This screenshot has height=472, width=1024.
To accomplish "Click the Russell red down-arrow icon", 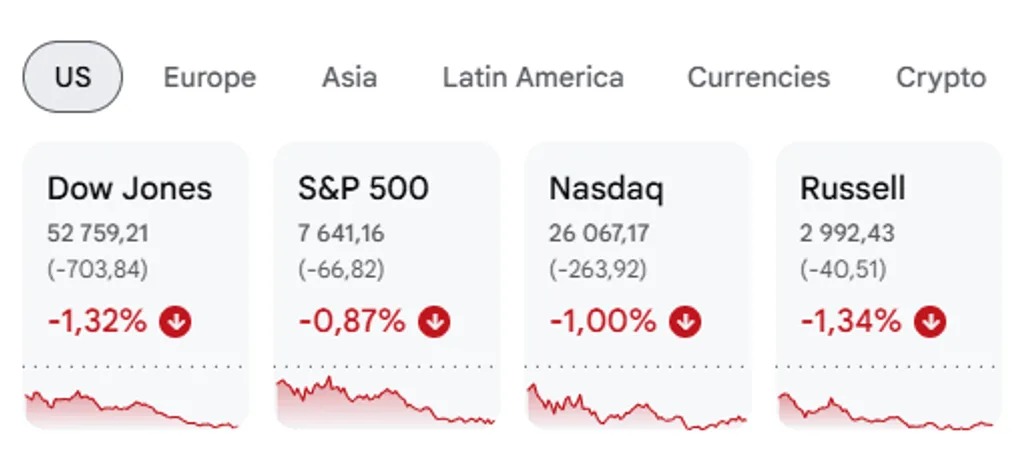I will [x=930, y=321].
